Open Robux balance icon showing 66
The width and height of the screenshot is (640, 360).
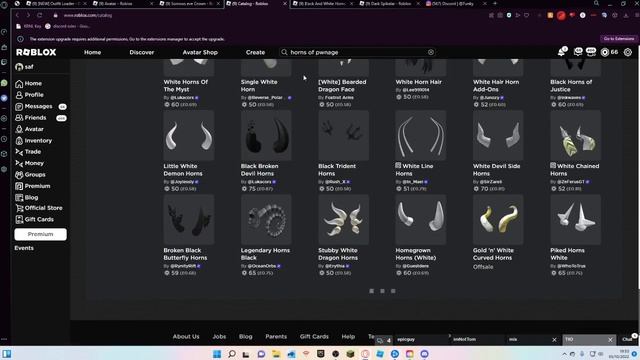pos(605,52)
